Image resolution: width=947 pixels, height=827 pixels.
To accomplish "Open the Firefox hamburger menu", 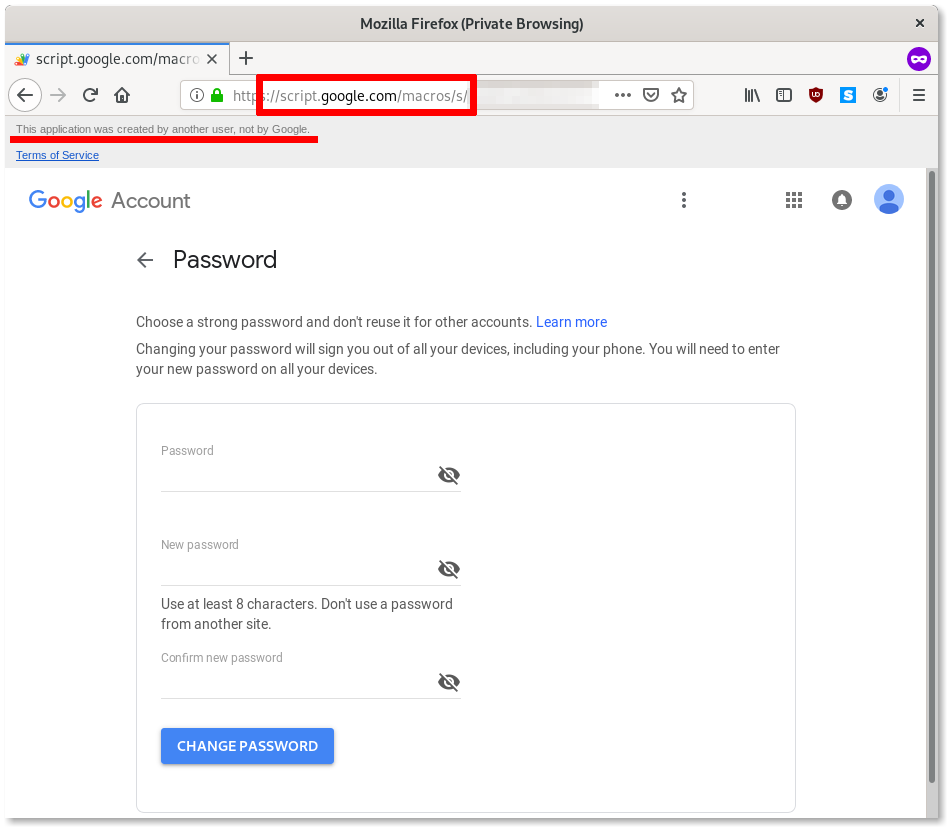I will [x=919, y=95].
